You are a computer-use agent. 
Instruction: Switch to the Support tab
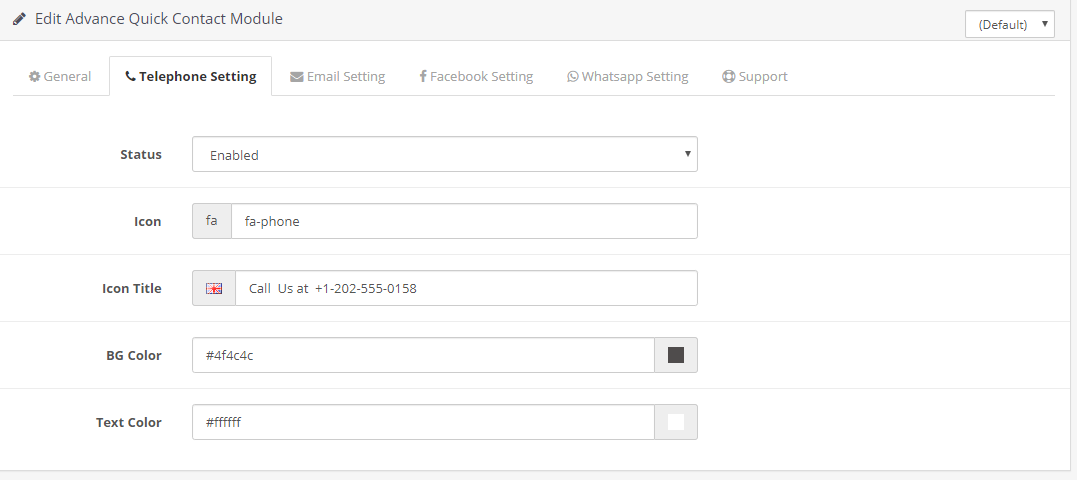pos(754,76)
